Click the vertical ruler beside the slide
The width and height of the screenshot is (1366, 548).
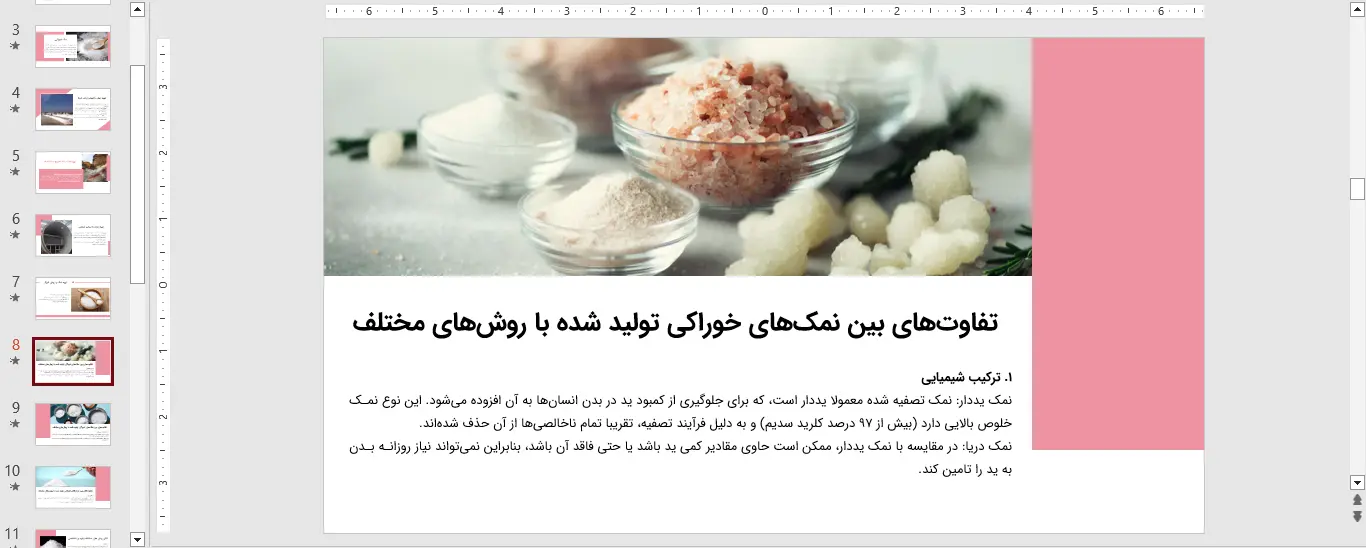click(x=164, y=285)
